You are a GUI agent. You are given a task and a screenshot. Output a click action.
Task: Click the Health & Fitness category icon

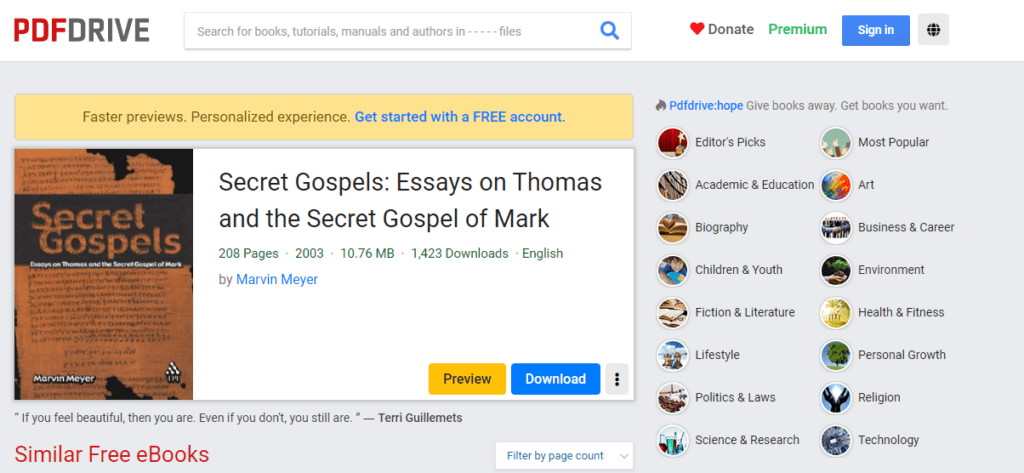(x=836, y=312)
